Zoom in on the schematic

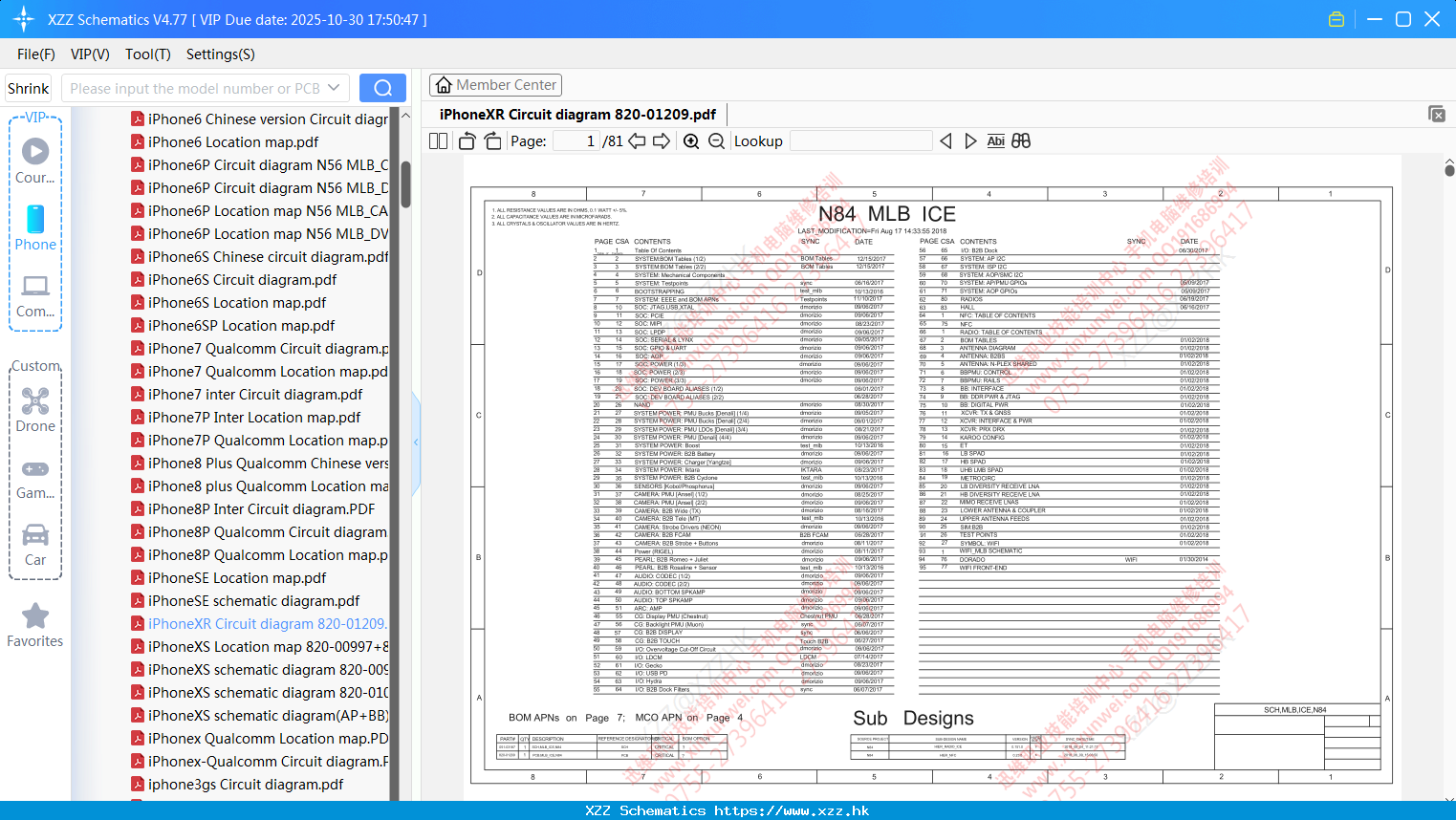691,141
